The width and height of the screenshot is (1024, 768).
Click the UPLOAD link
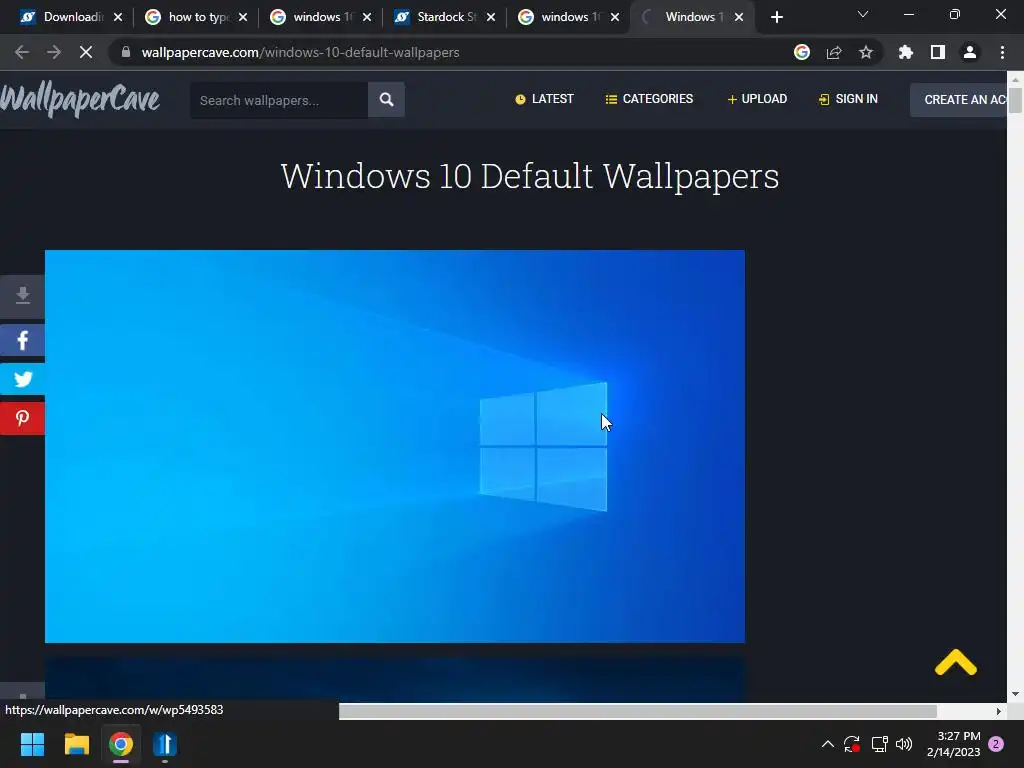point(757,99)
